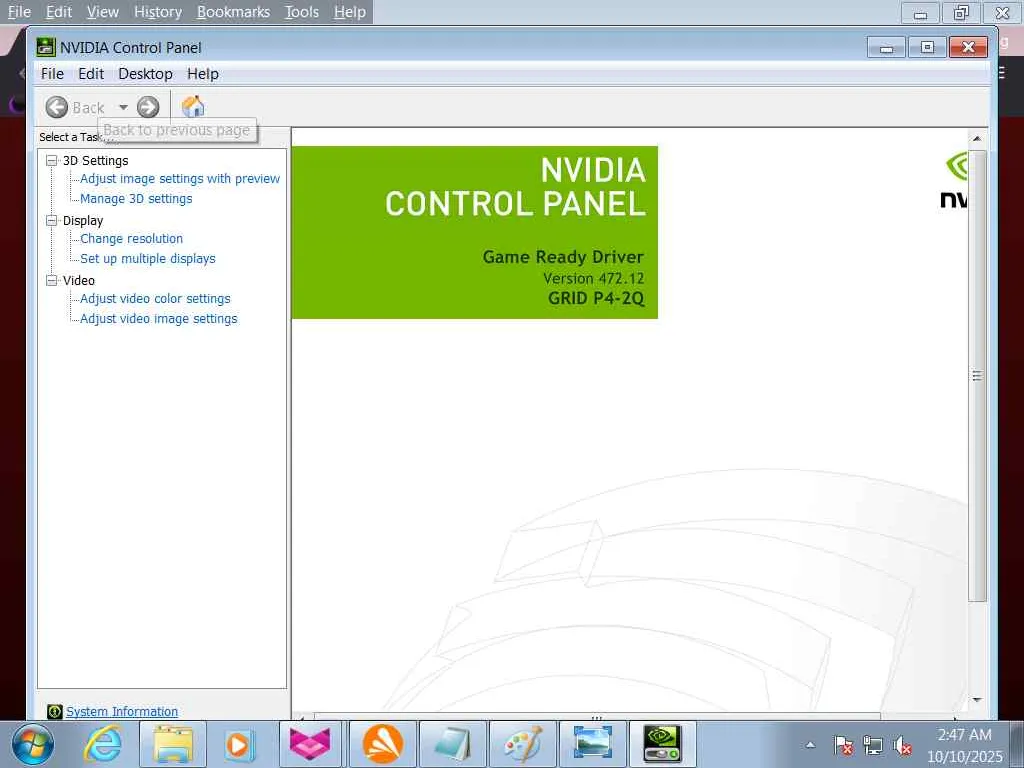Image resolution: width=1024 pixels, height=768 pixels.
Task: Open the Windows Start button
Action: (x=32, y=744)
